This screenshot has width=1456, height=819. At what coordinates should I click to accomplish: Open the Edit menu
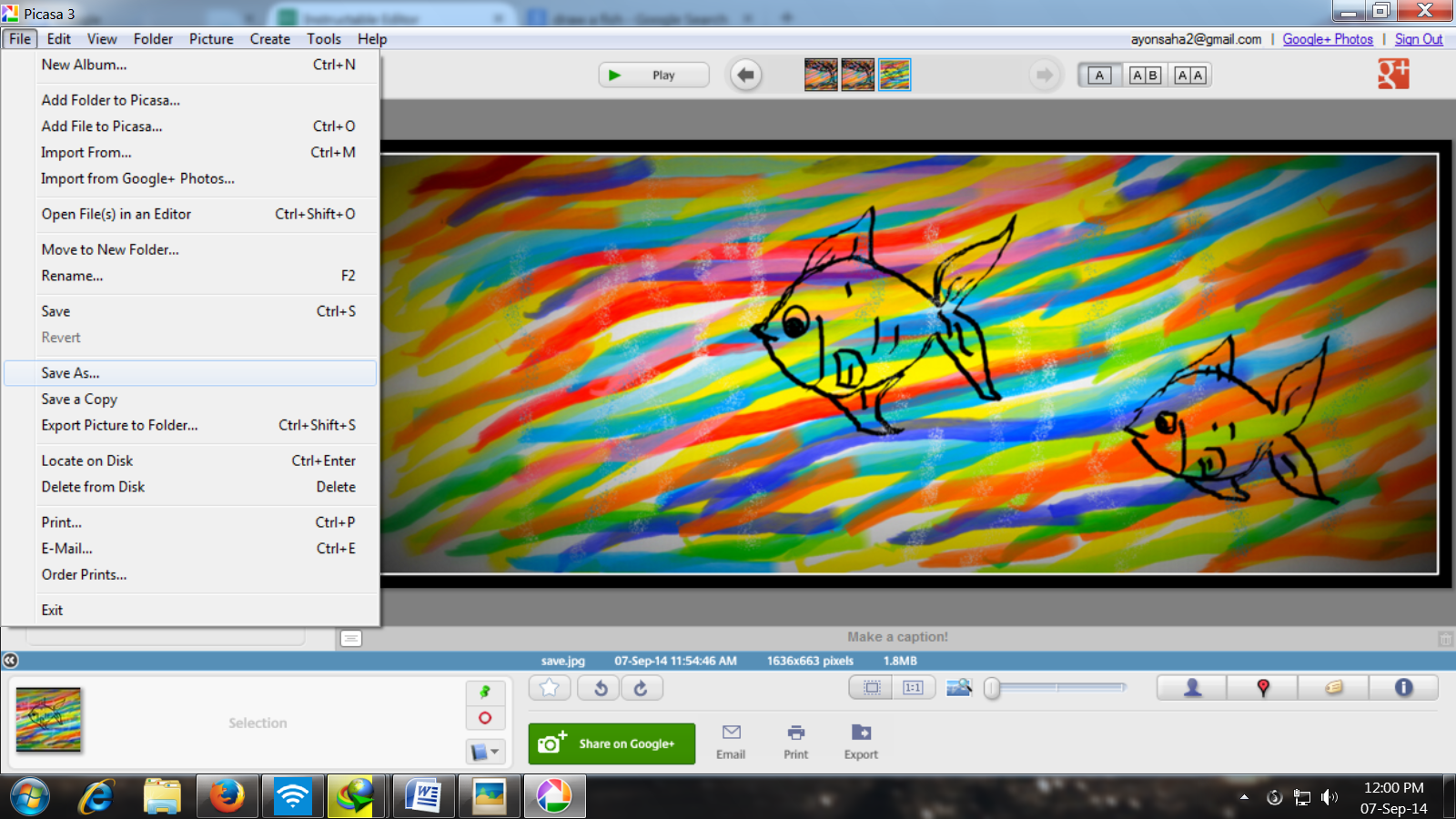[59, 39]
